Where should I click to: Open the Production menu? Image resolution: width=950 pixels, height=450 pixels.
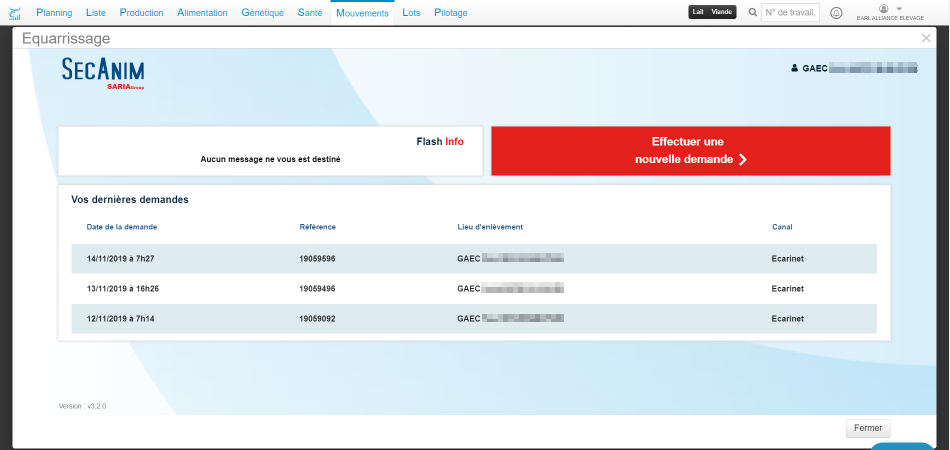141,13
